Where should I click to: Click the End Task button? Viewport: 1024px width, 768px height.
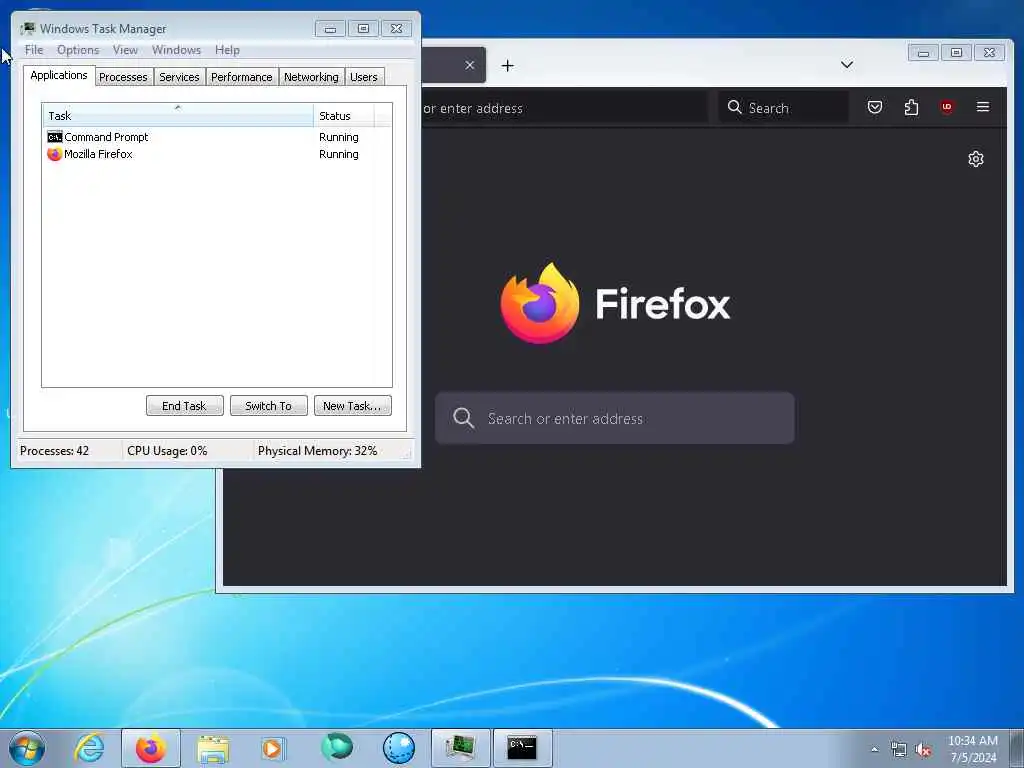coord(184,406)
